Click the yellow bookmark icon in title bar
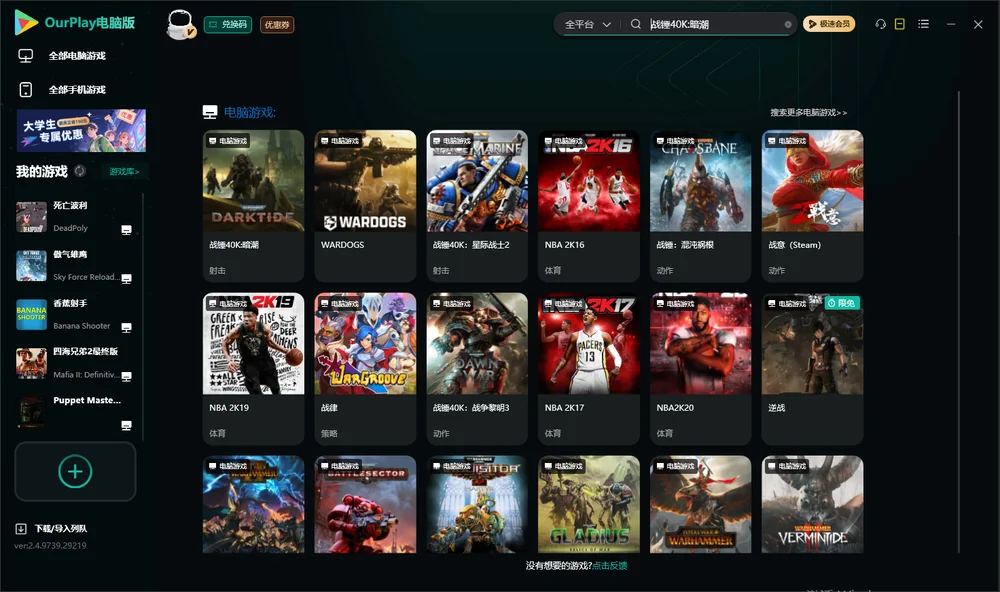Screen dimensions: 1000x592 [x=899, y=24]
